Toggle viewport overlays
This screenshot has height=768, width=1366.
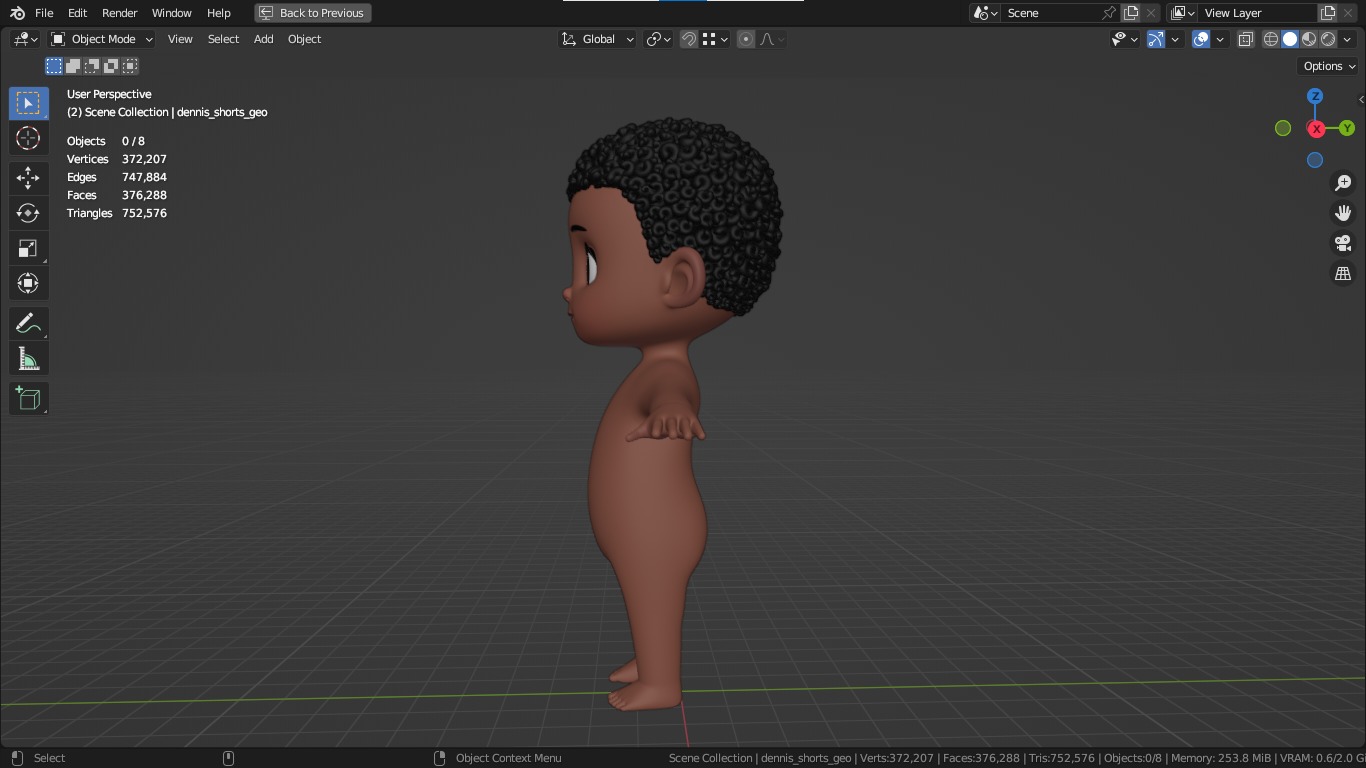tap(1201, 39)
